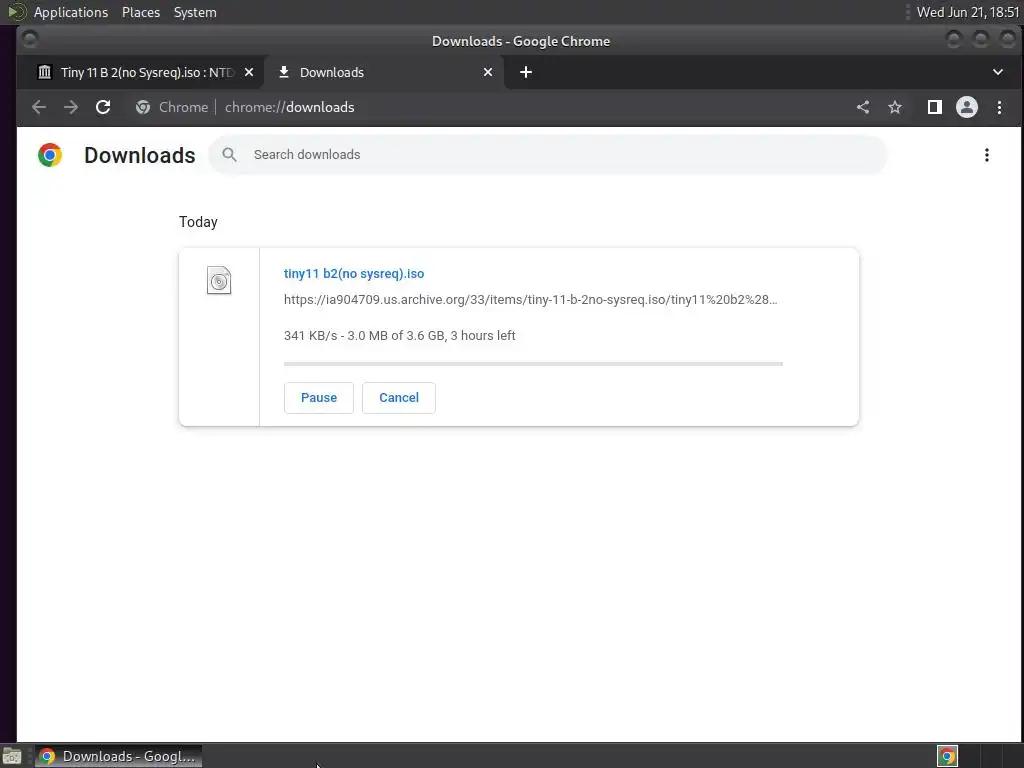
Task: Go forward with the browser forward arrow
Action: [x=71, y=107]
